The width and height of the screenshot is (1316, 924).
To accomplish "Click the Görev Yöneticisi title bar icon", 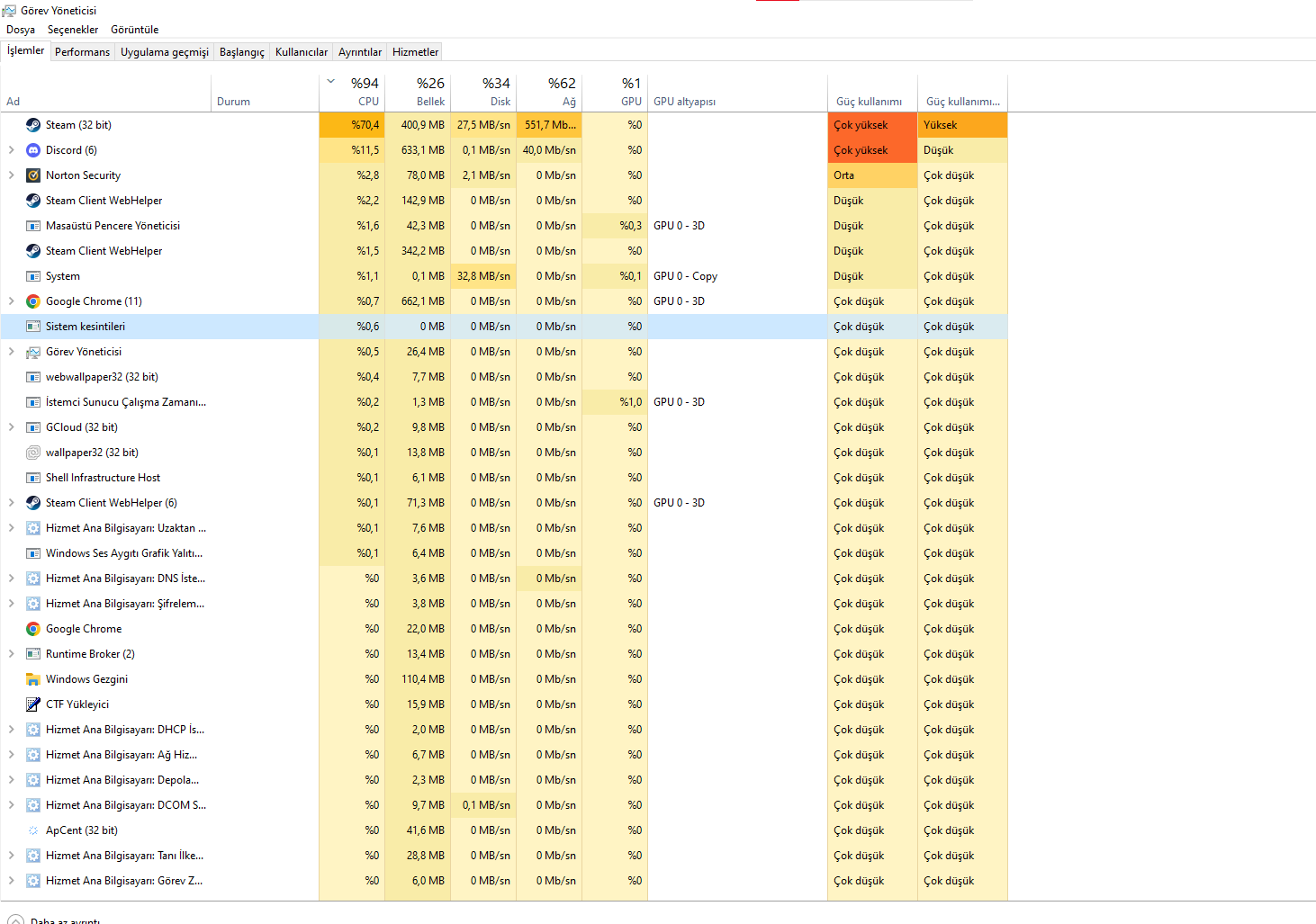I will pos(9,11).
